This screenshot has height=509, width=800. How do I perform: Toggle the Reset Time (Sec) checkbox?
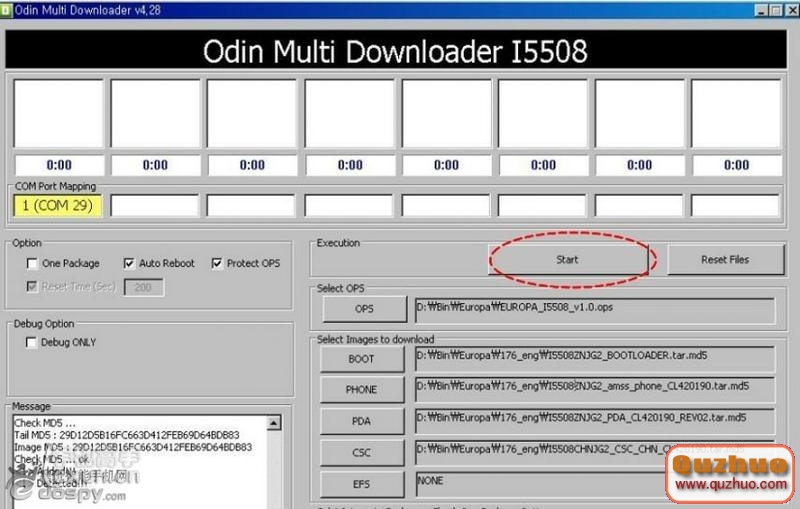(x=32, y=287)
